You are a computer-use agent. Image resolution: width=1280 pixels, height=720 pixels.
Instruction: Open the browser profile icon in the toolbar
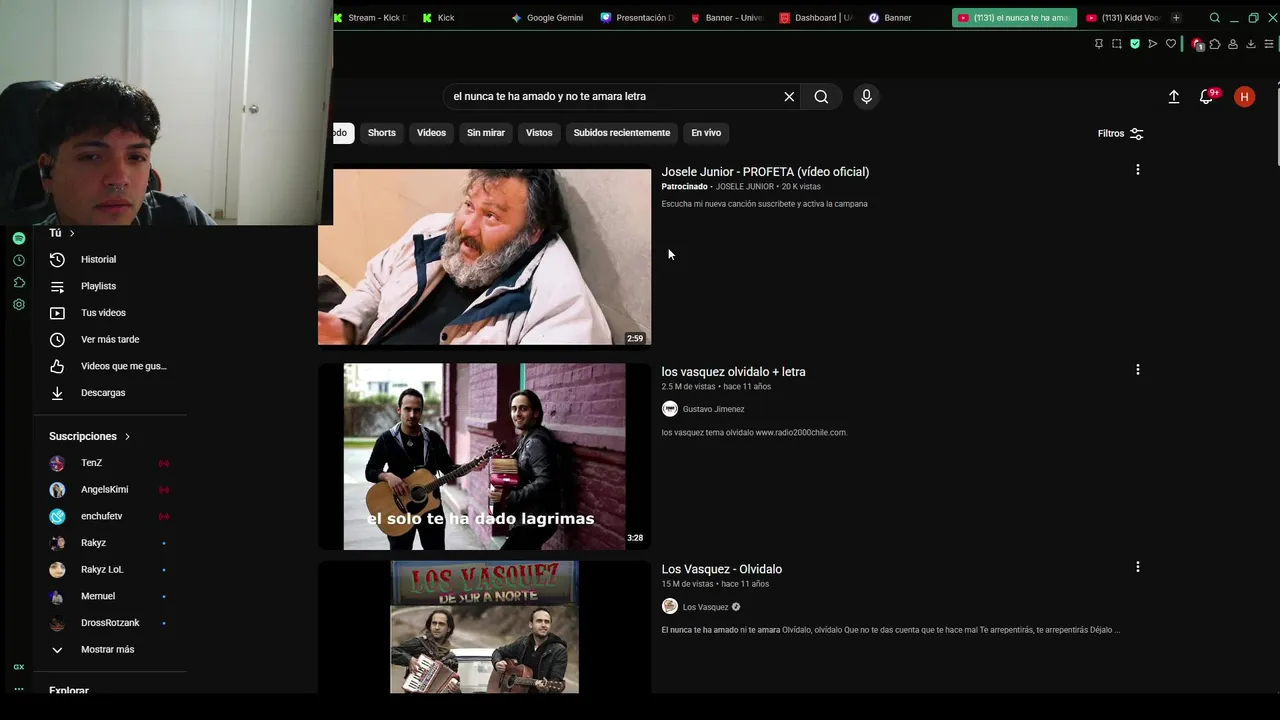pyautogui.click(x=1233, y=44)
